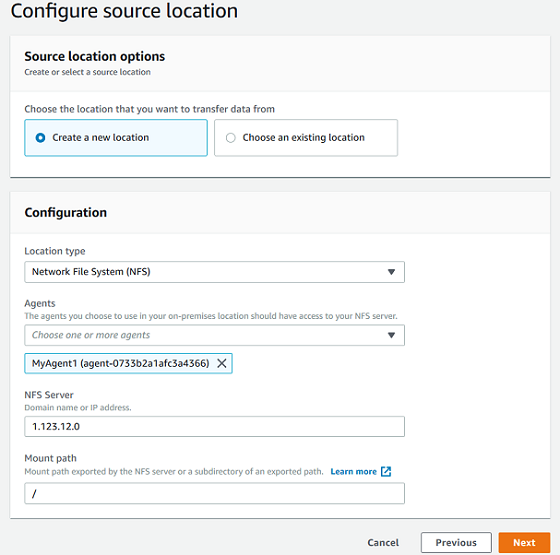Click the Agents dropdown arrow

(391, 335)
